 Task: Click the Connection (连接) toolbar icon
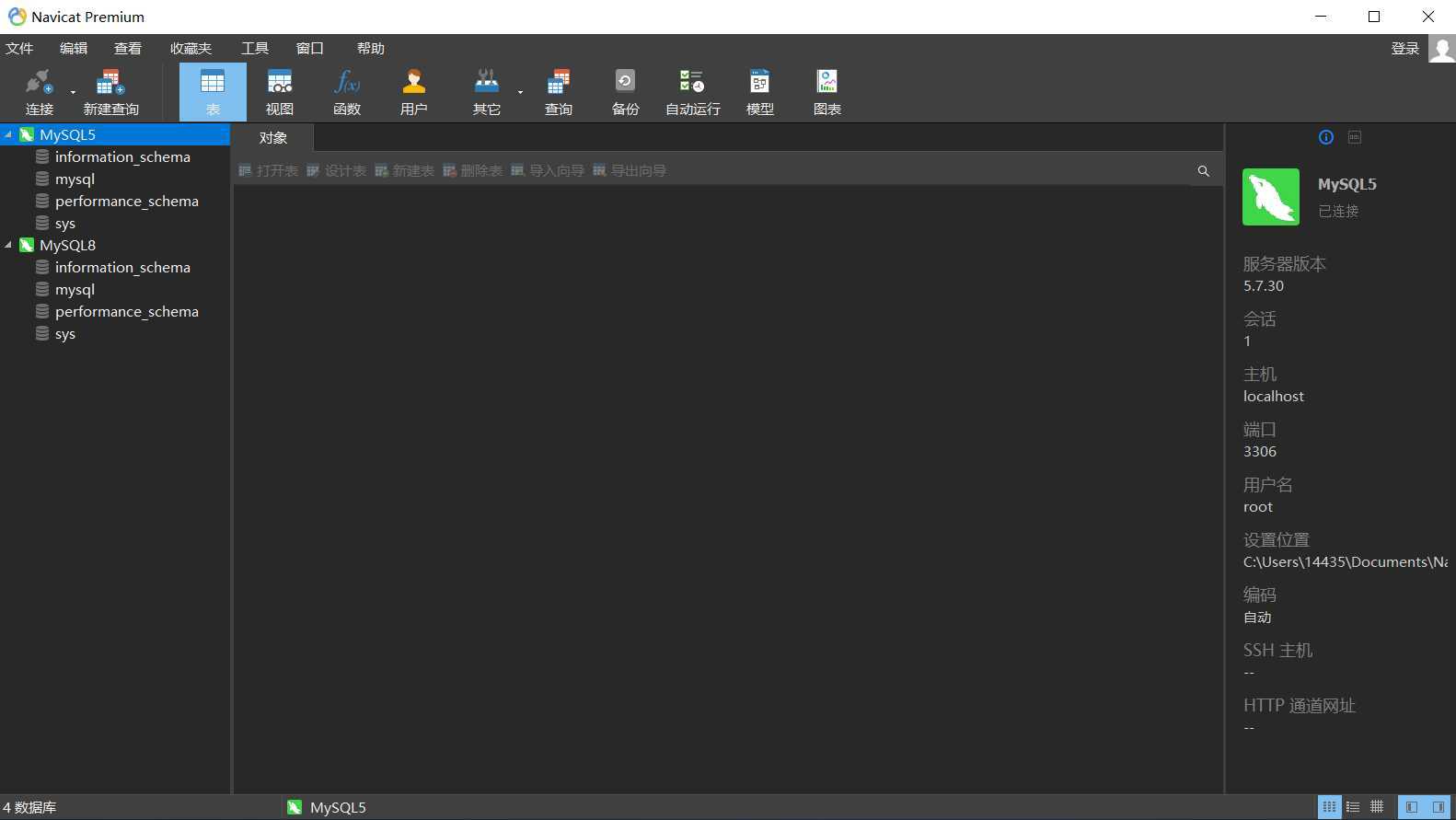coord(39,92)
